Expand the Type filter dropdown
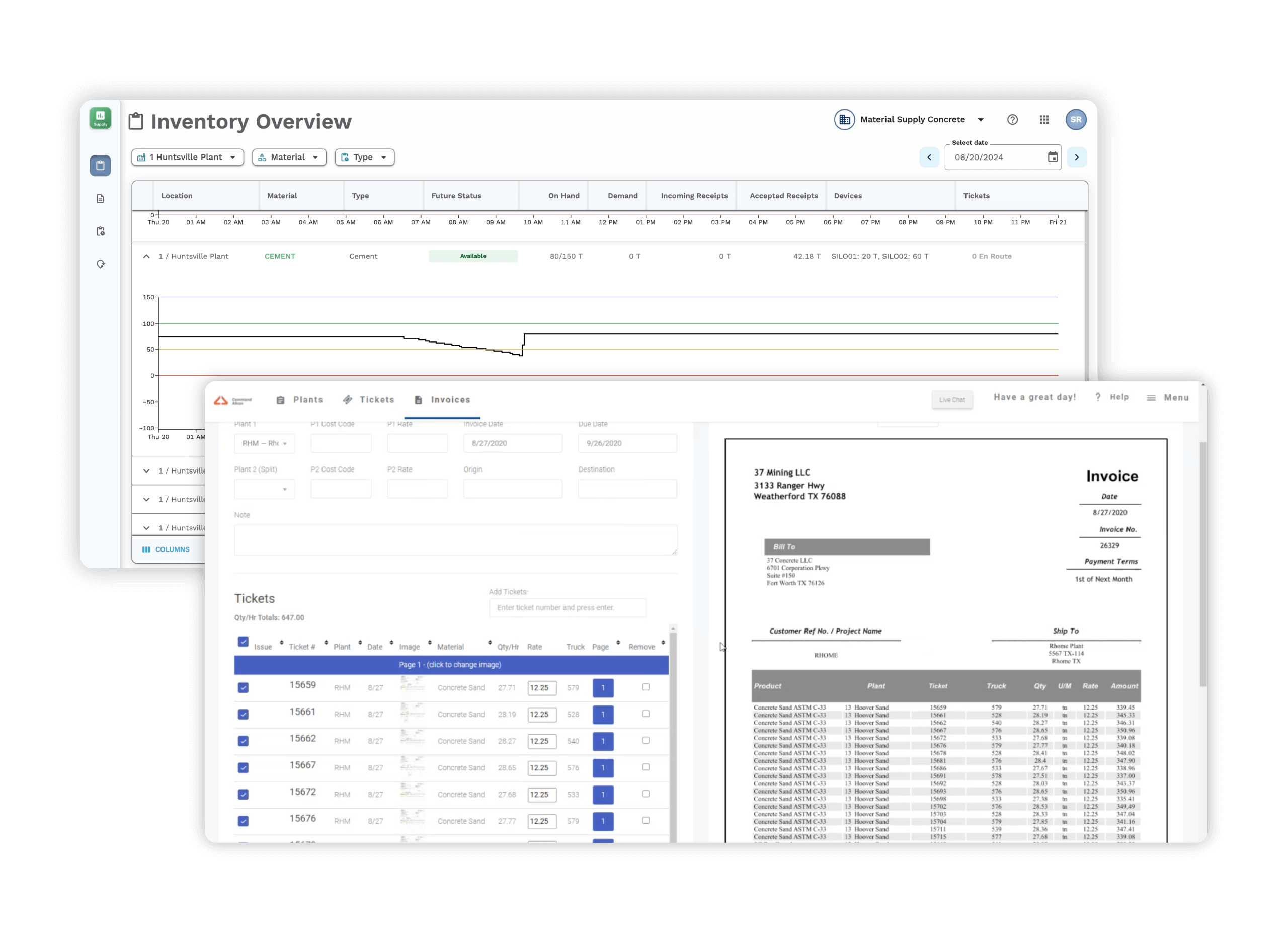This screenshot has height=943, width=1288. click(364, 157)
